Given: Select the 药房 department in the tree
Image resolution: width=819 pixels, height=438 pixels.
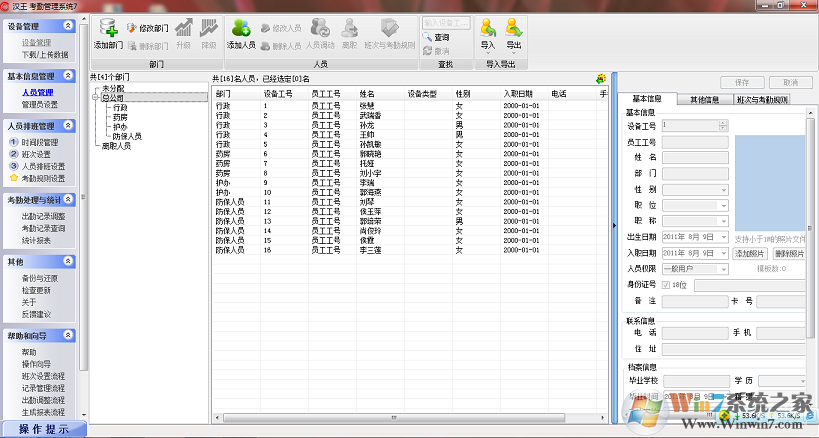Looking at the screenshot, I should tap(120, 117).
